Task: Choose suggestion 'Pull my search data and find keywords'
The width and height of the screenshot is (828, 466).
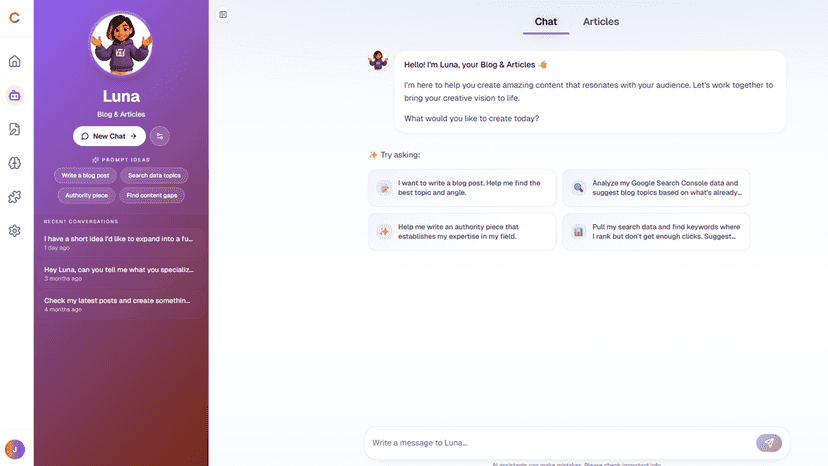Action: (656, 231)
